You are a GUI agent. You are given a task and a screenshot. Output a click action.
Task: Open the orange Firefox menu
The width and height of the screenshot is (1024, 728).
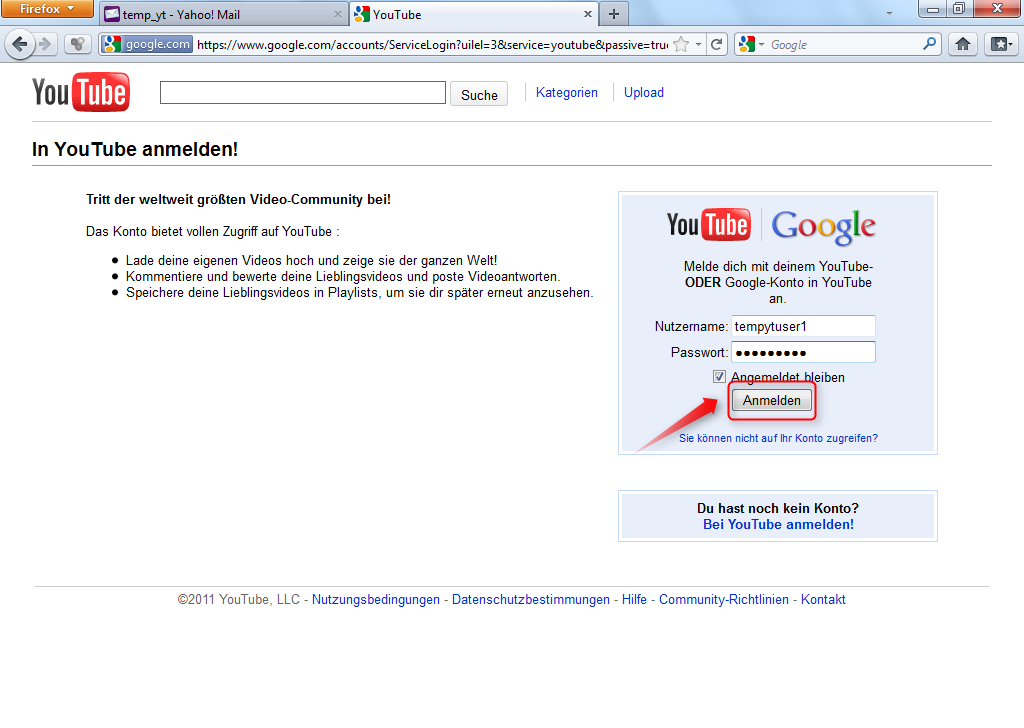(46, 9)
